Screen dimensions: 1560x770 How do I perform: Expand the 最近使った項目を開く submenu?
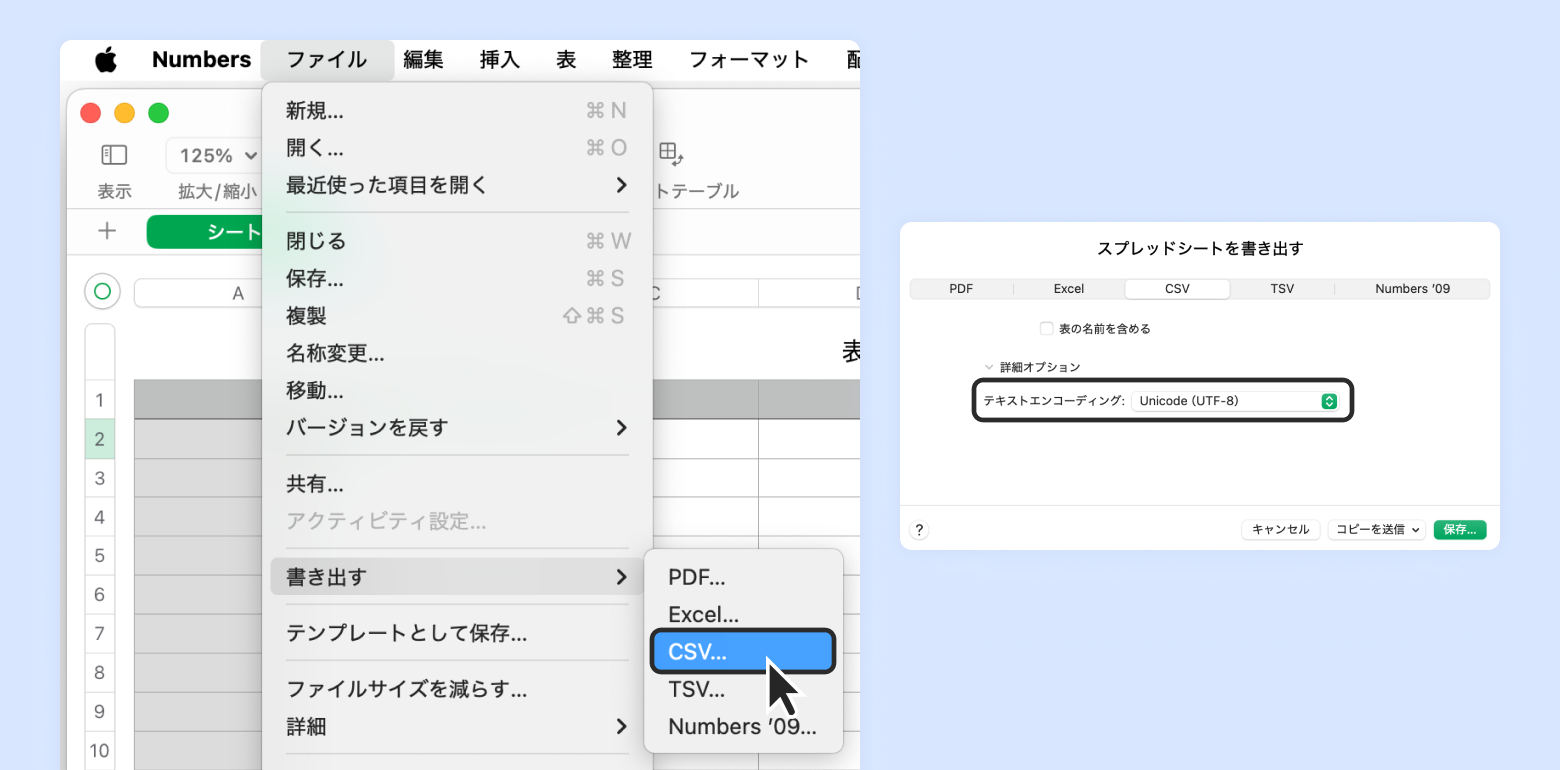[457, 185]
